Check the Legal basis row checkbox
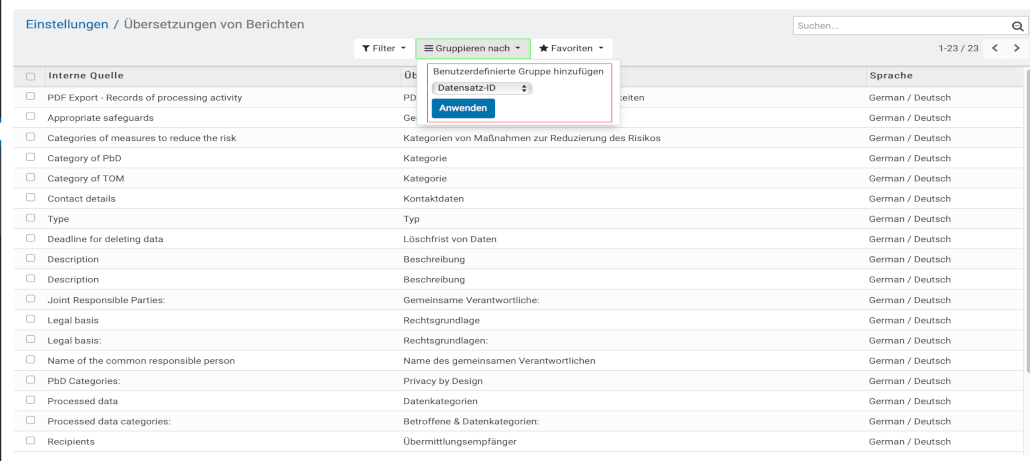Viewport: 1030px width, 461px height. coord(30,320)
